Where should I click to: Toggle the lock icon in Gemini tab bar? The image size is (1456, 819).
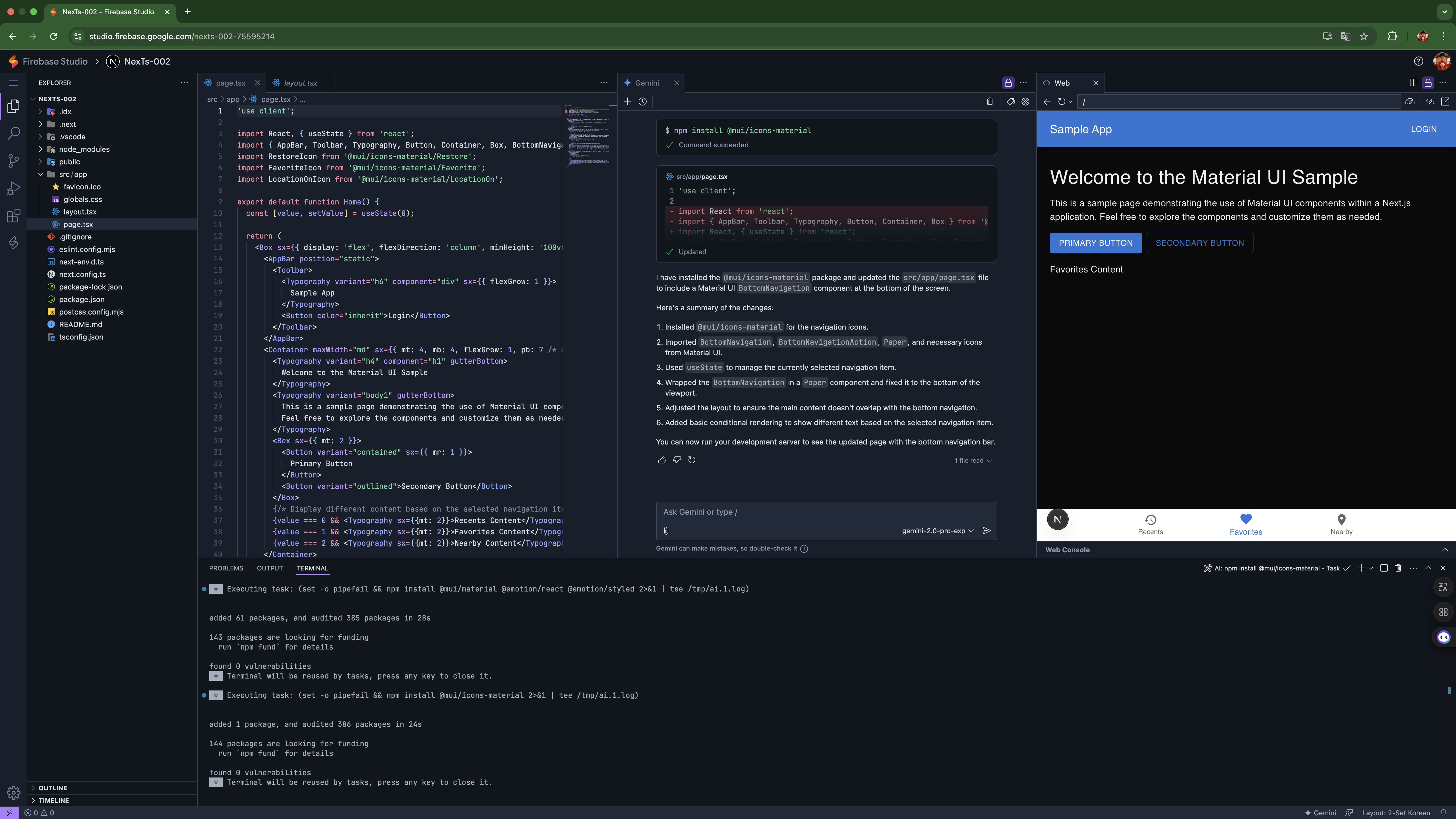click(x=1008, y=83)
